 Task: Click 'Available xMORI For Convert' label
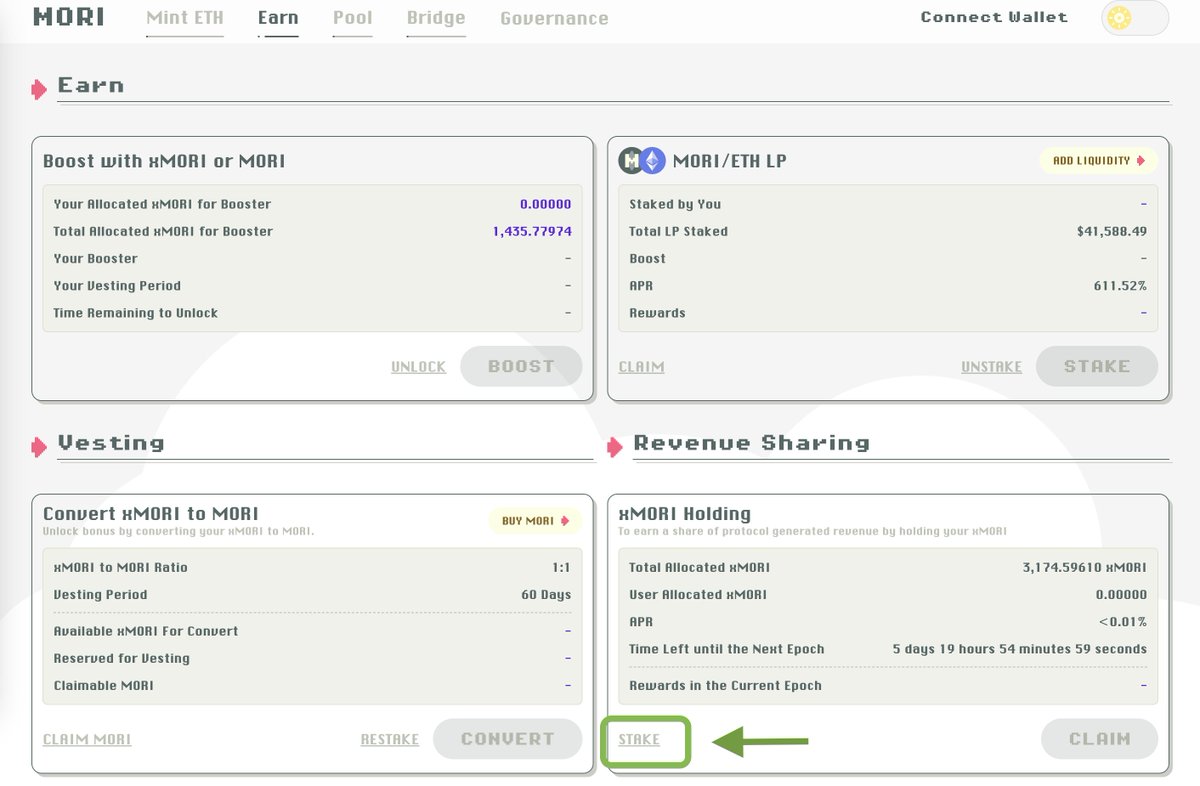click(146, 631)
